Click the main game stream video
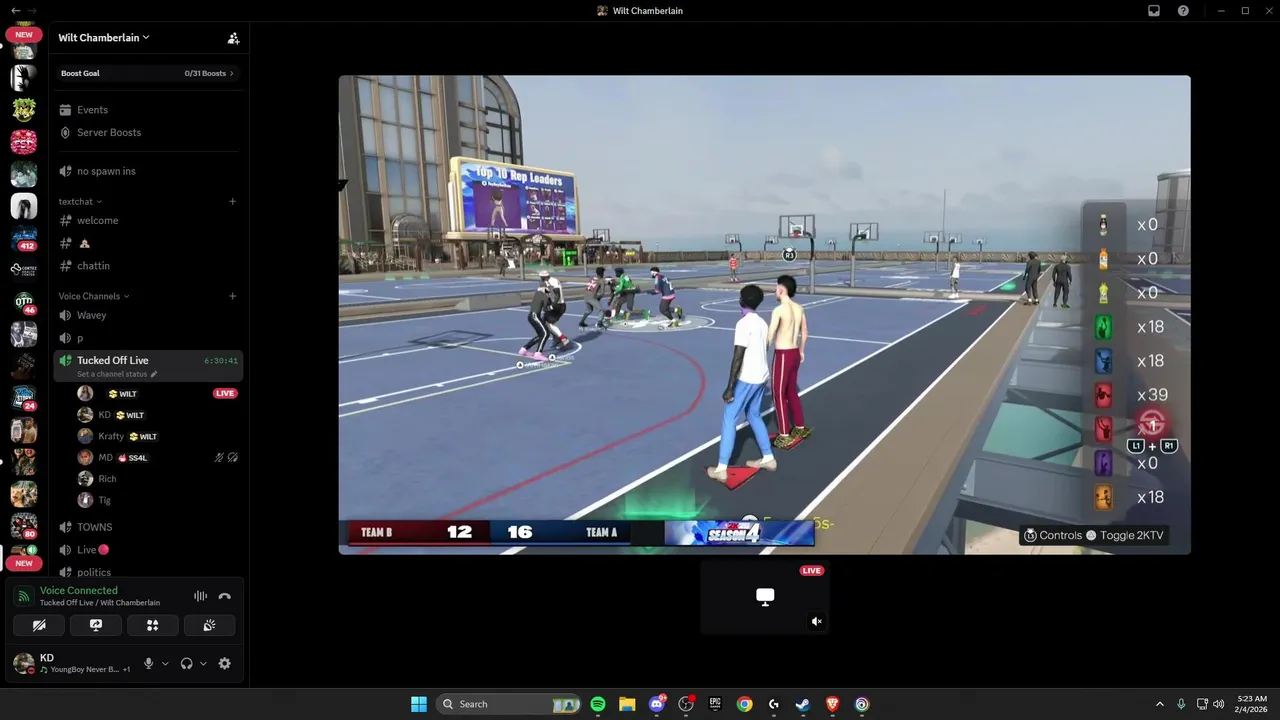 click(x=765, y=315)
